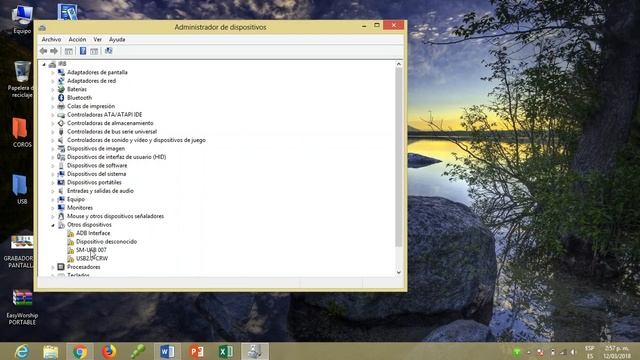Open Google Chrome from the taskbar
The height and width of the screenshot is (360, 640).
pyautogui.click(x=80, y=351)
